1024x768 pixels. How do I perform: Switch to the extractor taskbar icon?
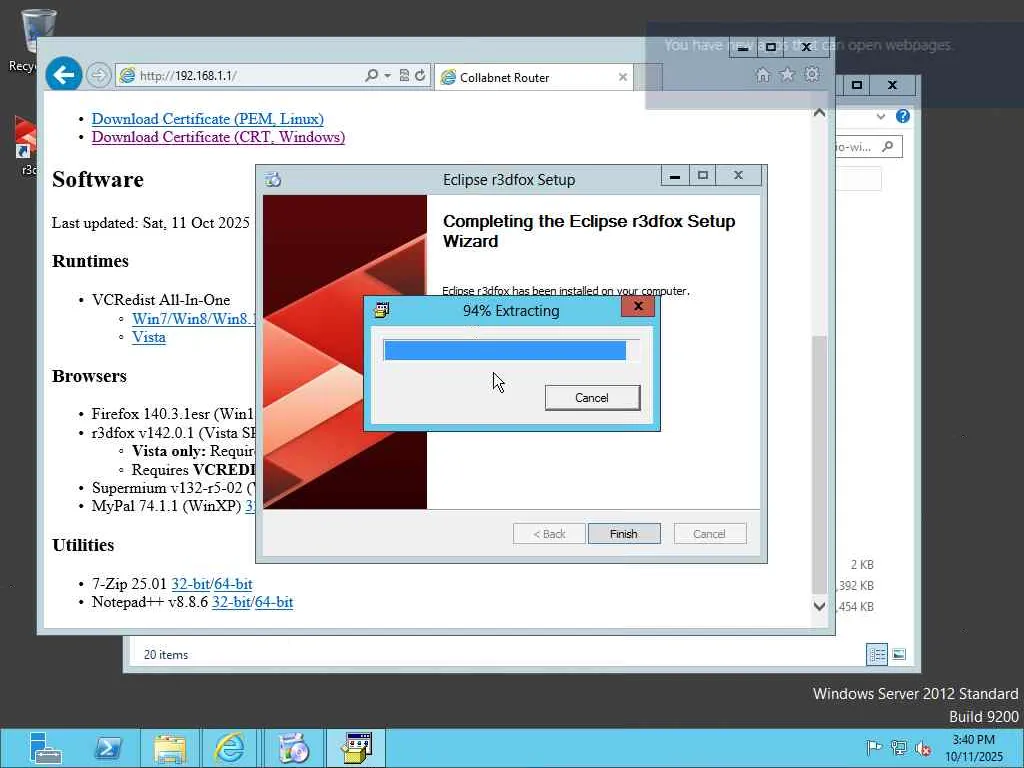pyautogui.click(x=357, y=748)
